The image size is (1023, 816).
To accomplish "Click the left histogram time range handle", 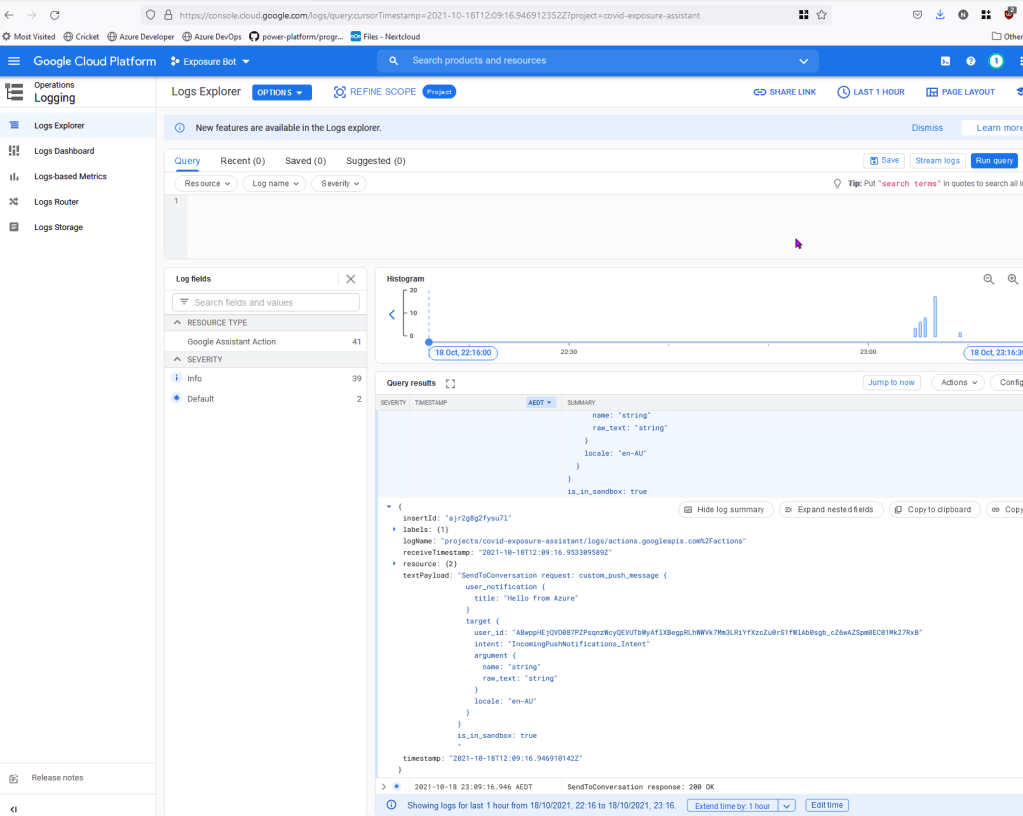I will (429, 342).
